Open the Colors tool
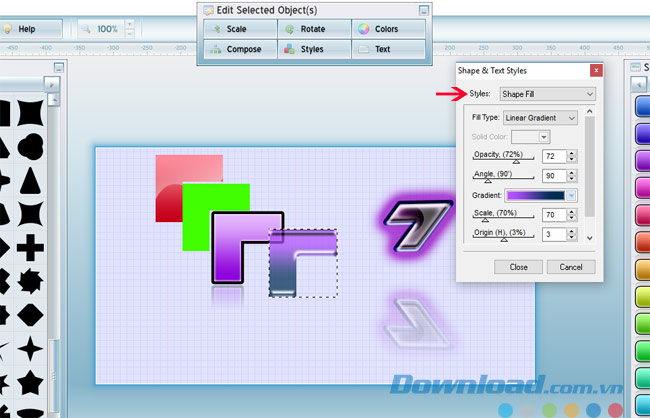Image resolution: width=650 pixels, height=418 pixels. coord(388,29)
